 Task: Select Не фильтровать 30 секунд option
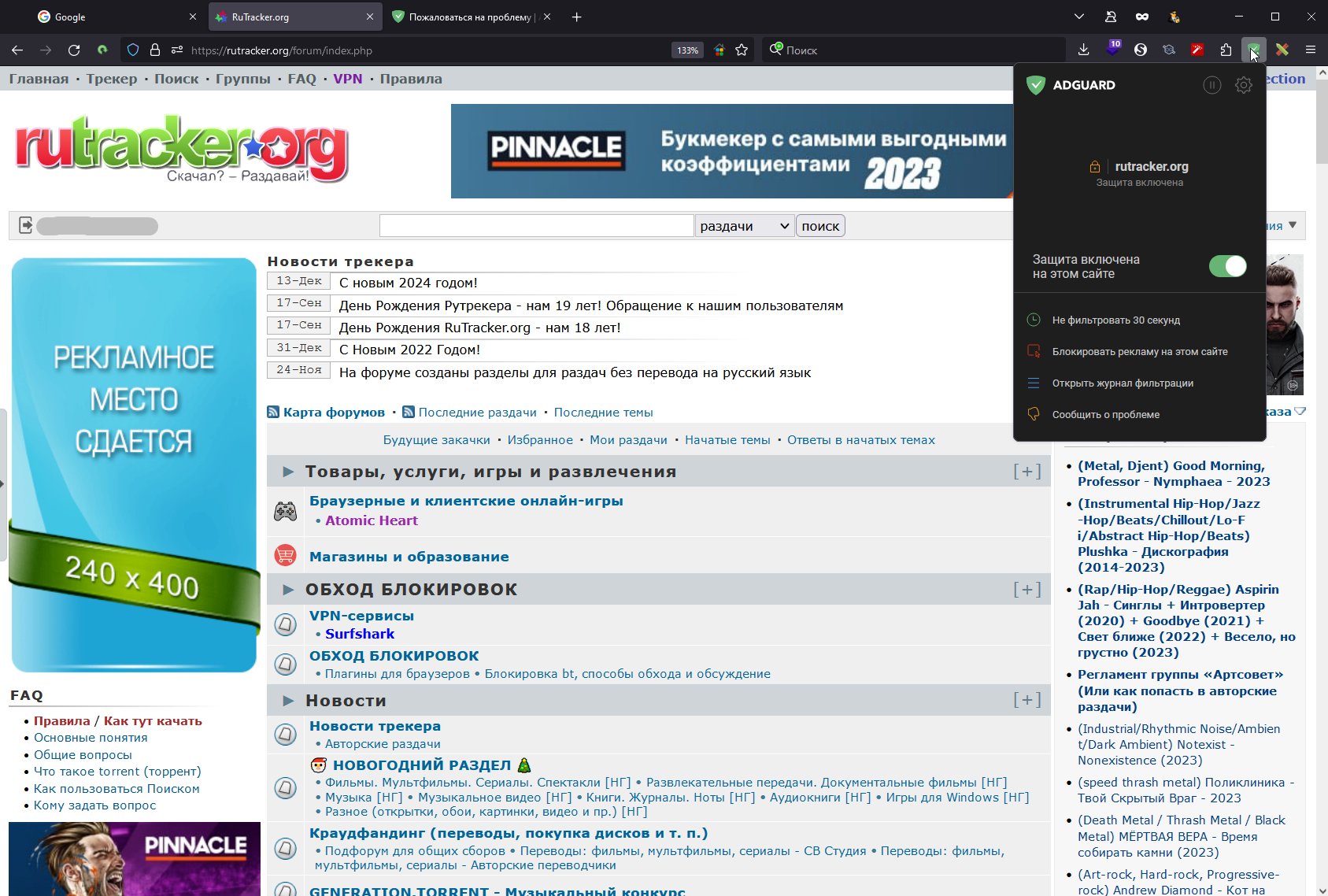1115,320
